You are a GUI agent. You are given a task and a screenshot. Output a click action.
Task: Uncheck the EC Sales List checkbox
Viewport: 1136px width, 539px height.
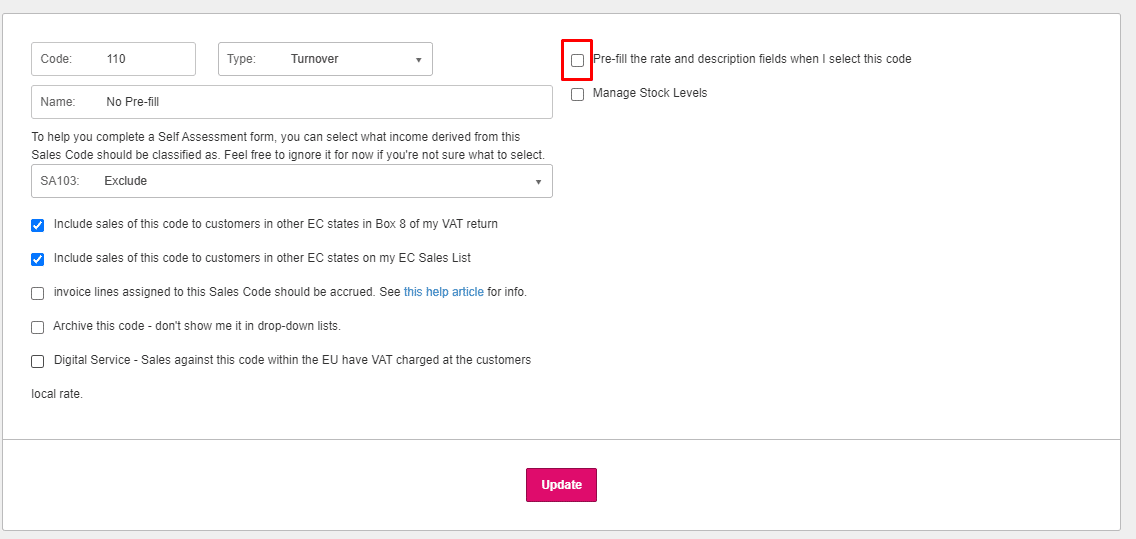pos(38,259)
